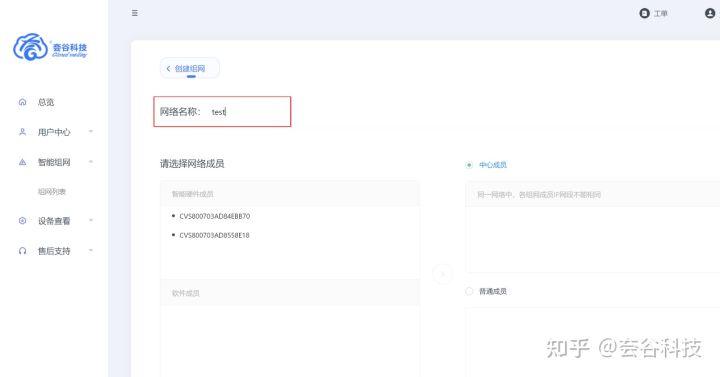The height and width of the screenshot is (377, 720).
Task: Click the person icon beside 用户中心
Action: tap(22, 132)
